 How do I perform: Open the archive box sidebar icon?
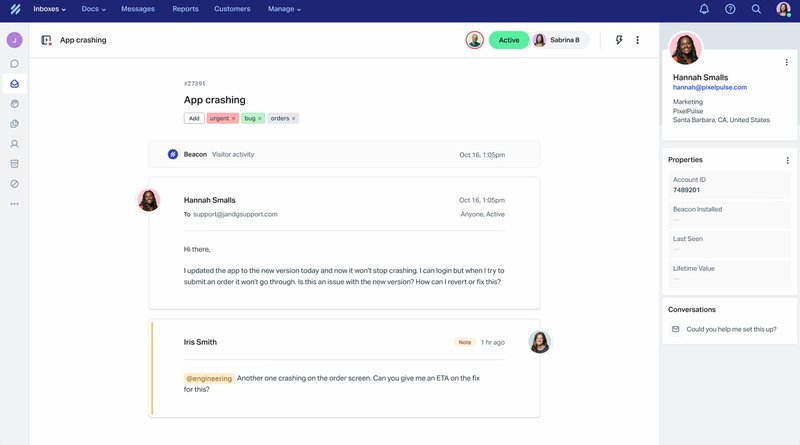[14, 164]
